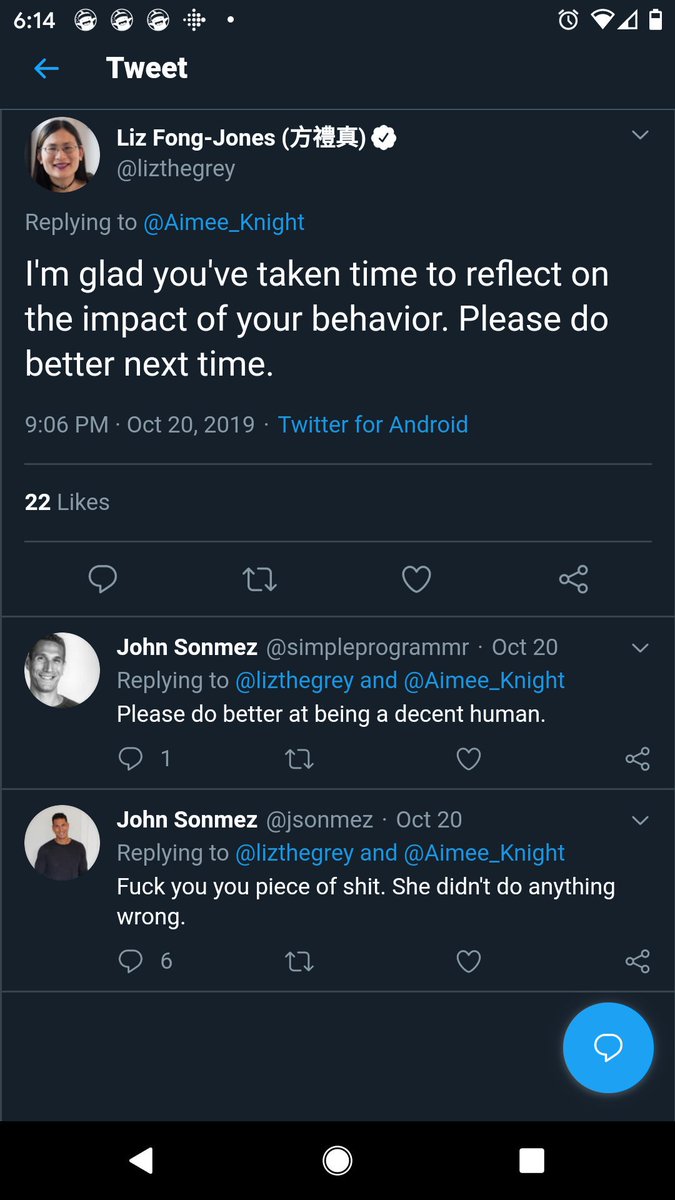View the 22 Likes list
This screenshot has height=1200, width=675.
tap(67, 502)
